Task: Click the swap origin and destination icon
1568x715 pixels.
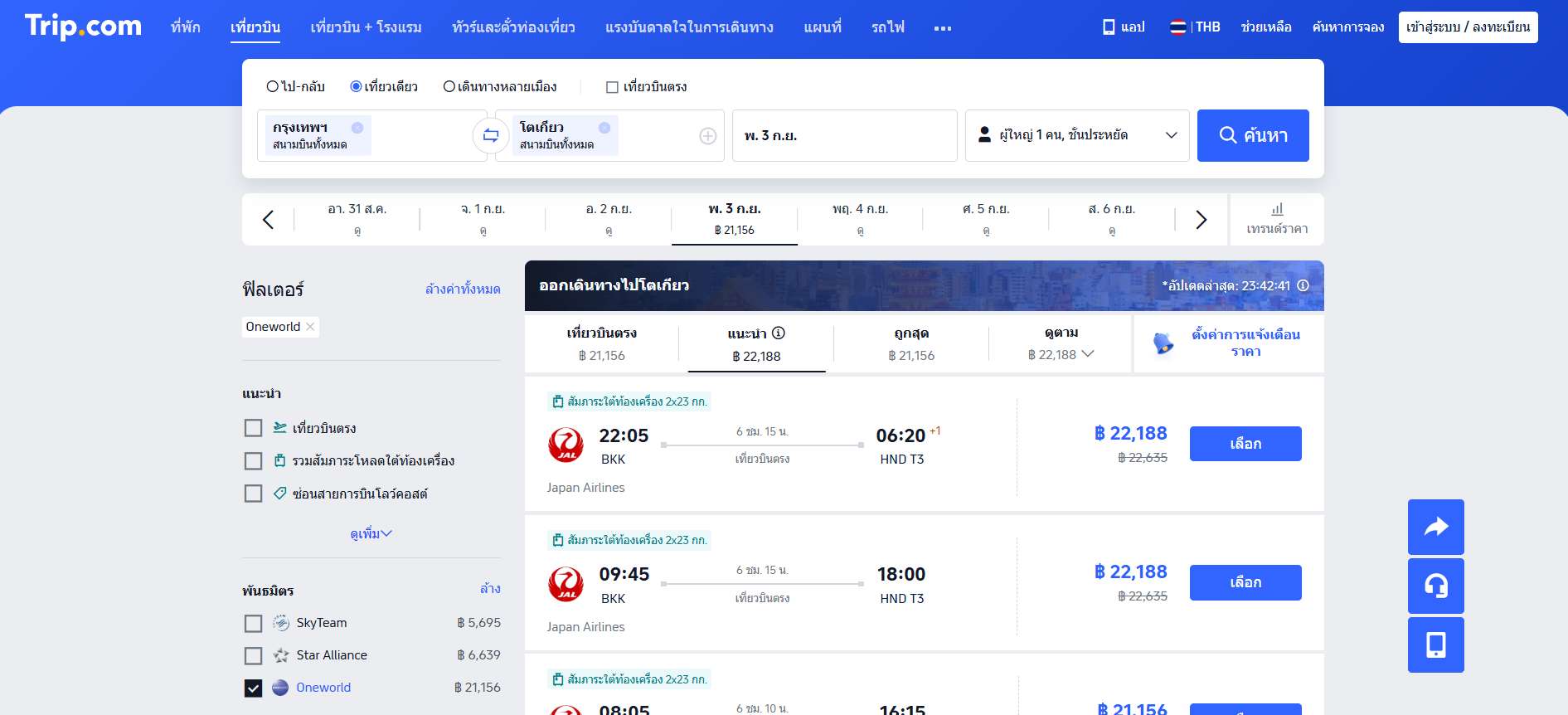Action: point(491,135)
